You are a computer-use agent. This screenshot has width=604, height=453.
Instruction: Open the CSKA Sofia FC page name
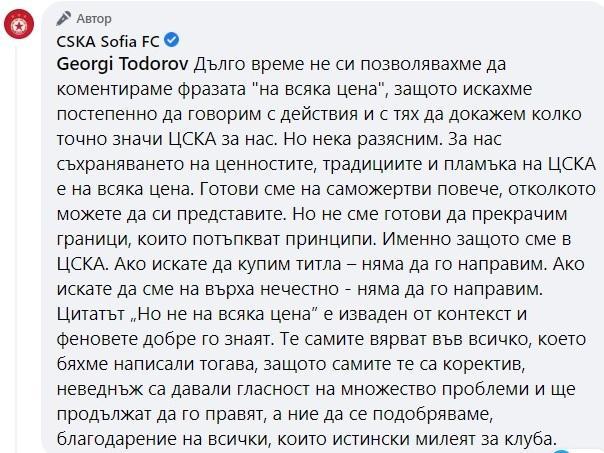pos(108,41)
